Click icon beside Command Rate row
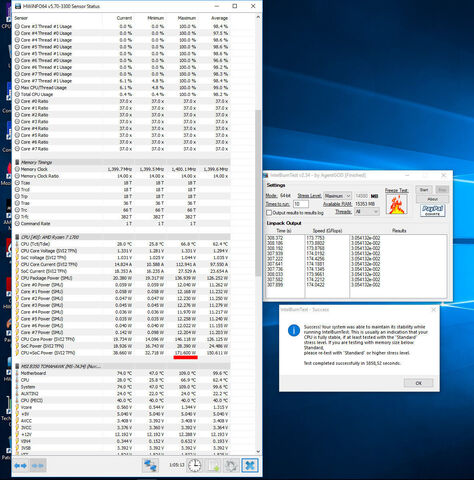The height and width of the screenshot is (480, 474). (x=17, y=223)
